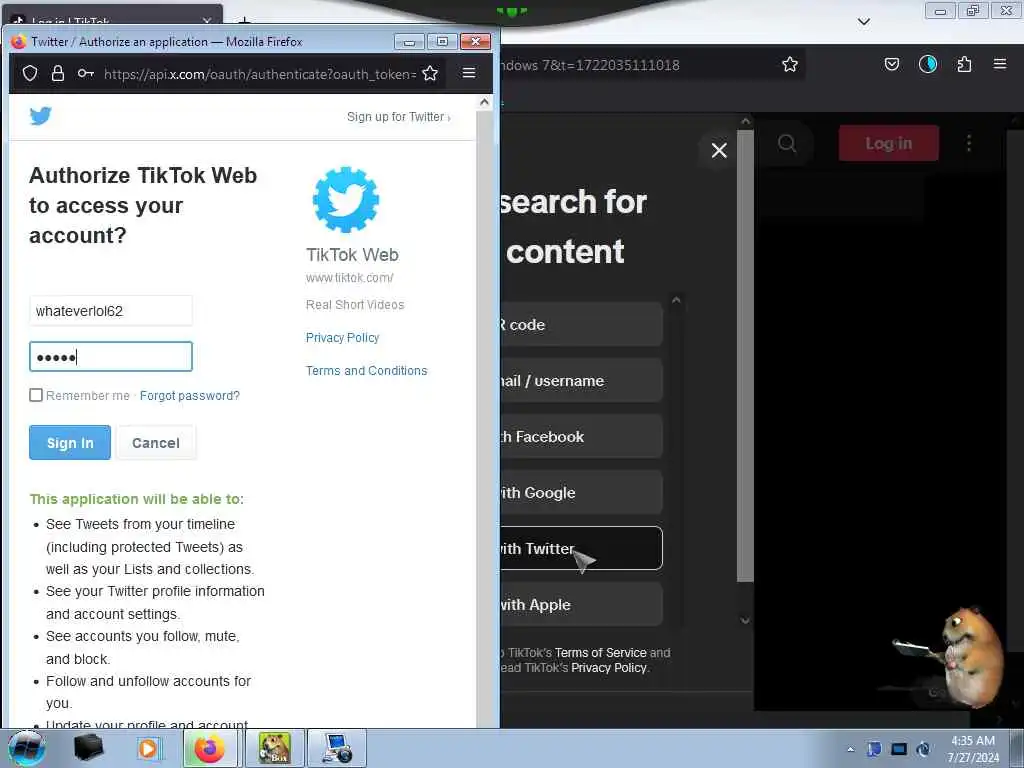
Task: Choose the continue with Apple option
Action: (x=582, y=604)
